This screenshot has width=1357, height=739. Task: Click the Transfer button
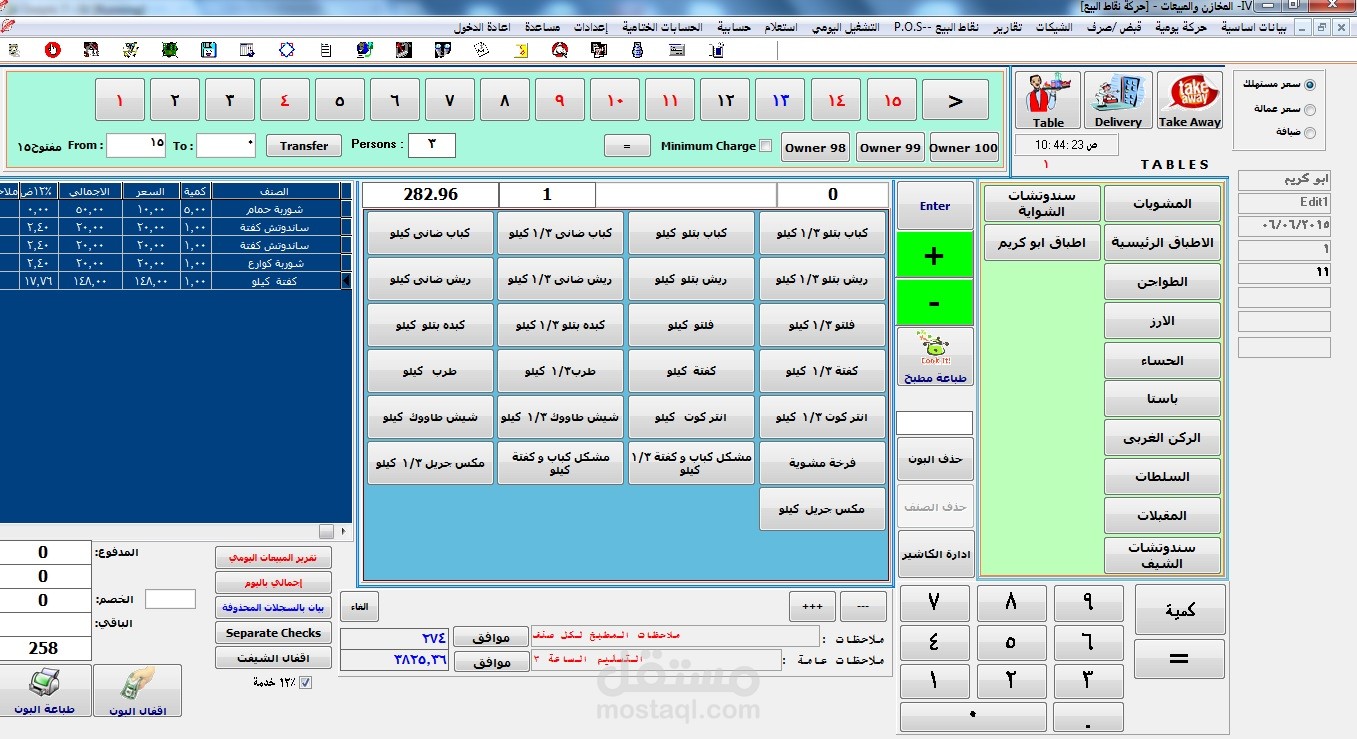[304, 146]
